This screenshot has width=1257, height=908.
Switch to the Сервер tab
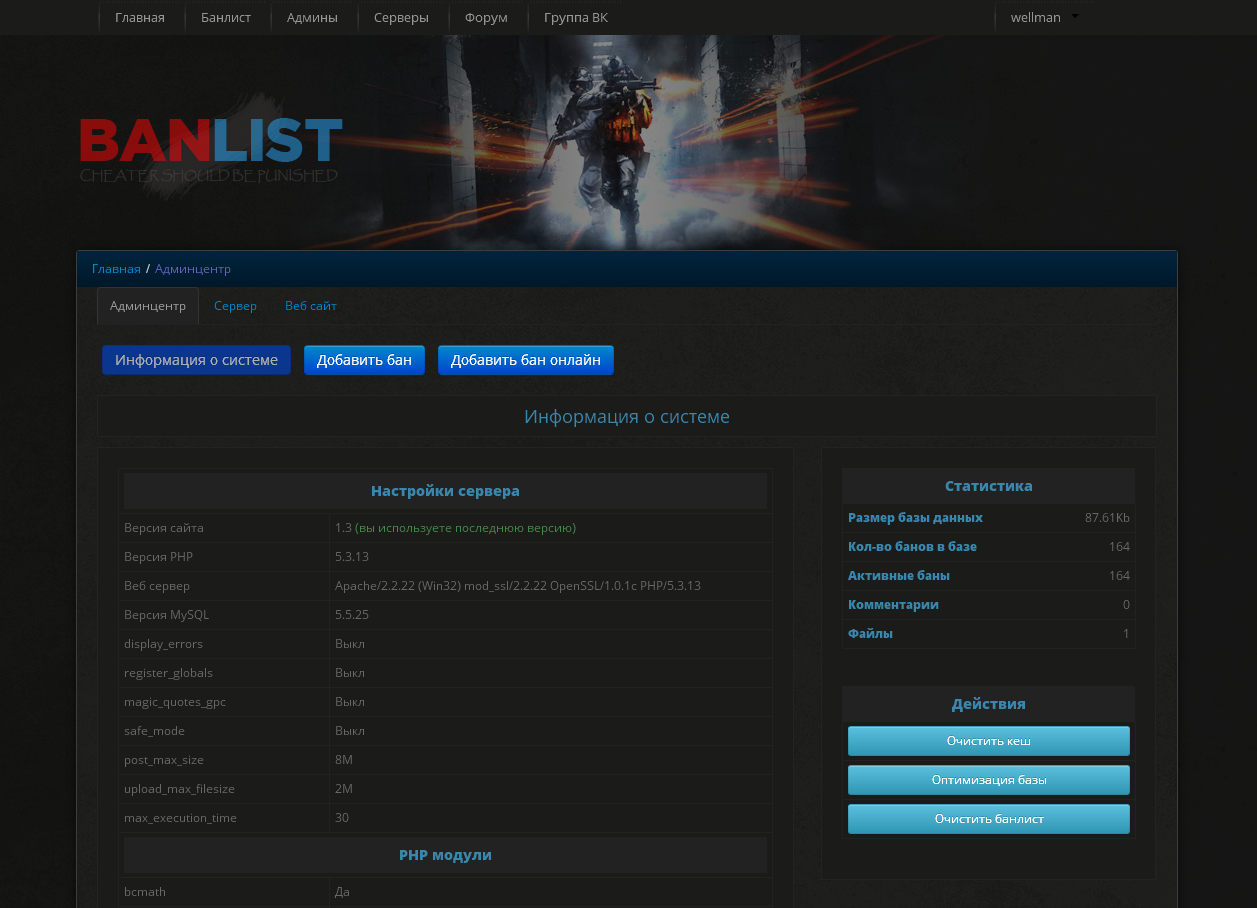235,306
